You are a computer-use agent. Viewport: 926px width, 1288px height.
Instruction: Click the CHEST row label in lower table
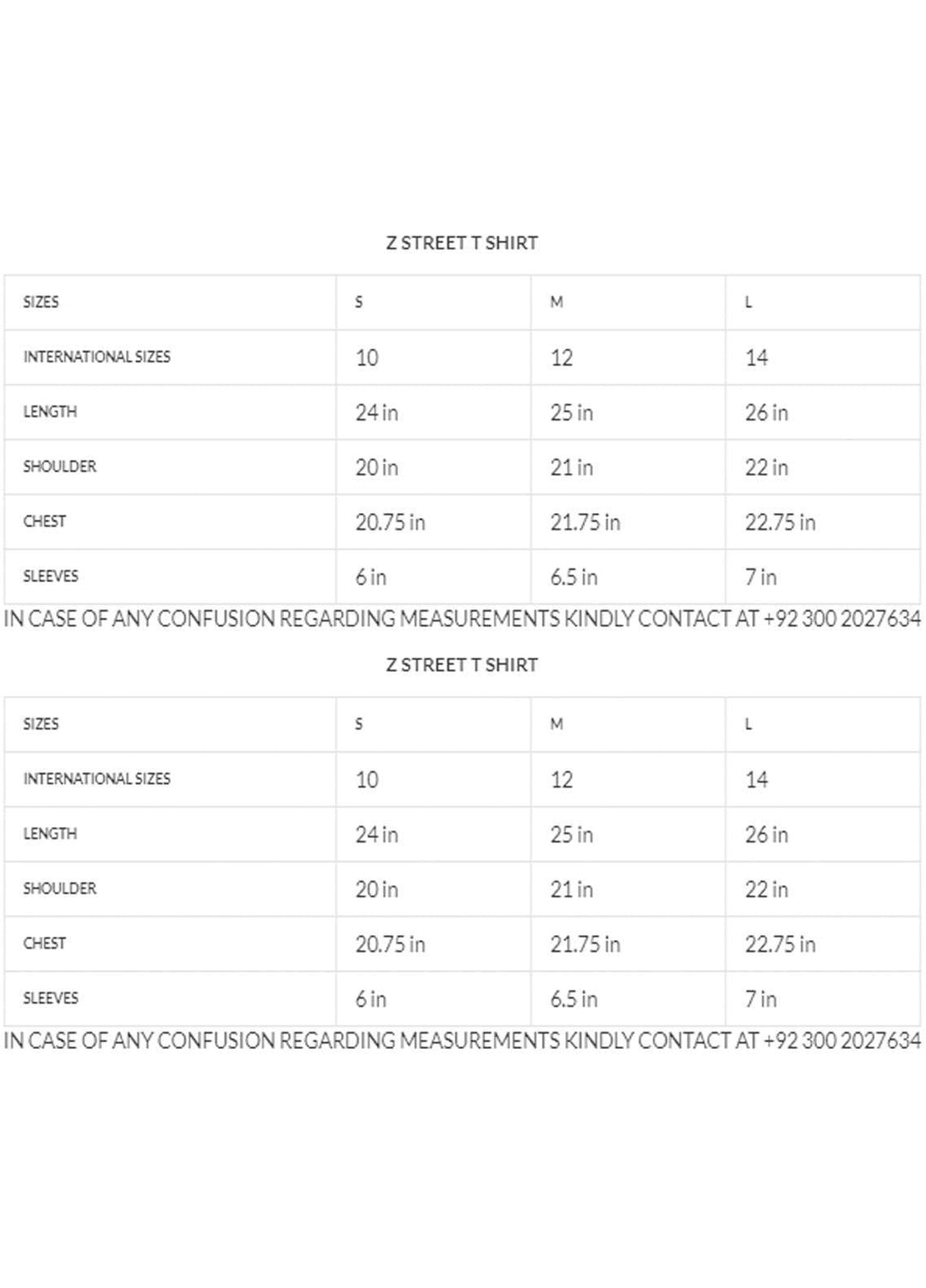pos(45,944)
